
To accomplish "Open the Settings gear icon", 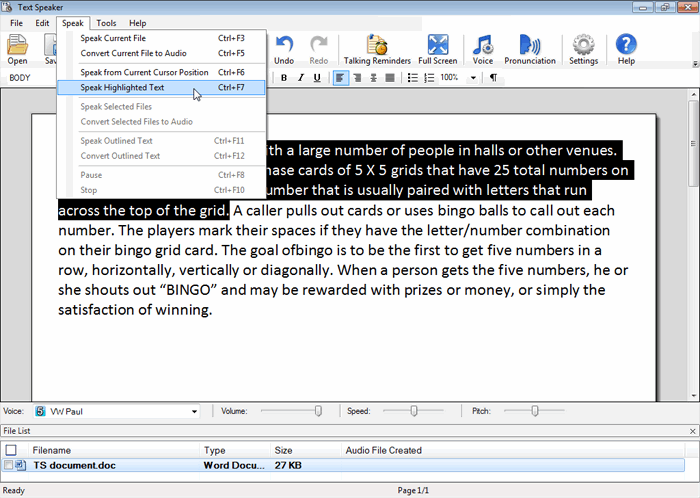I will point(584,48).
